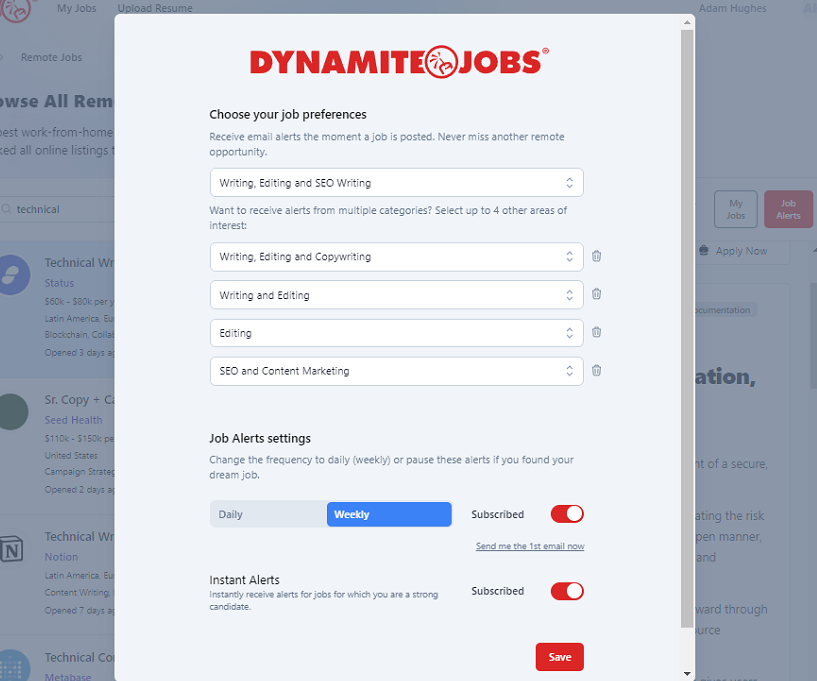Viewport: 817px width, 681px height.
Task: Toggle the Job Alerts Subscribed switch
Action: pos(567,514)
